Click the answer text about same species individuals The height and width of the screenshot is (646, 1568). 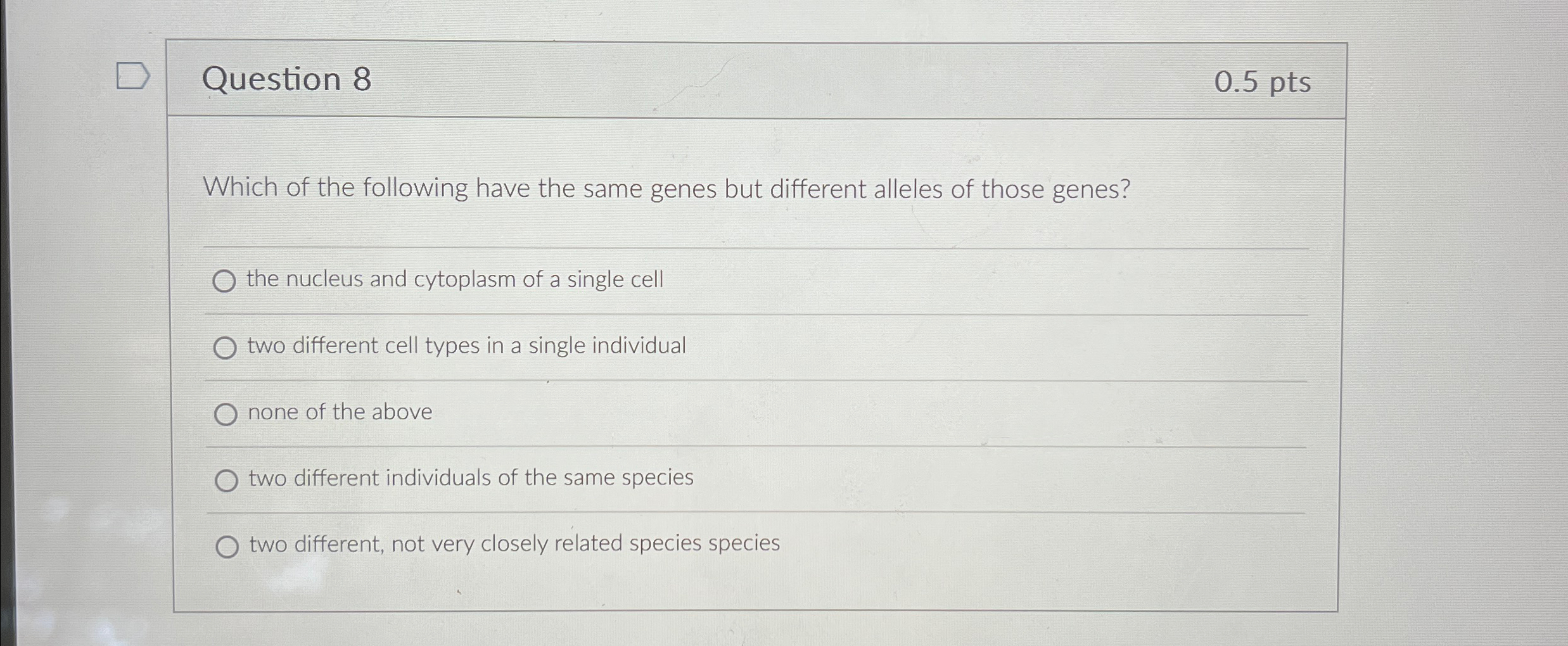pyautogui.click(x=470, y=479)
